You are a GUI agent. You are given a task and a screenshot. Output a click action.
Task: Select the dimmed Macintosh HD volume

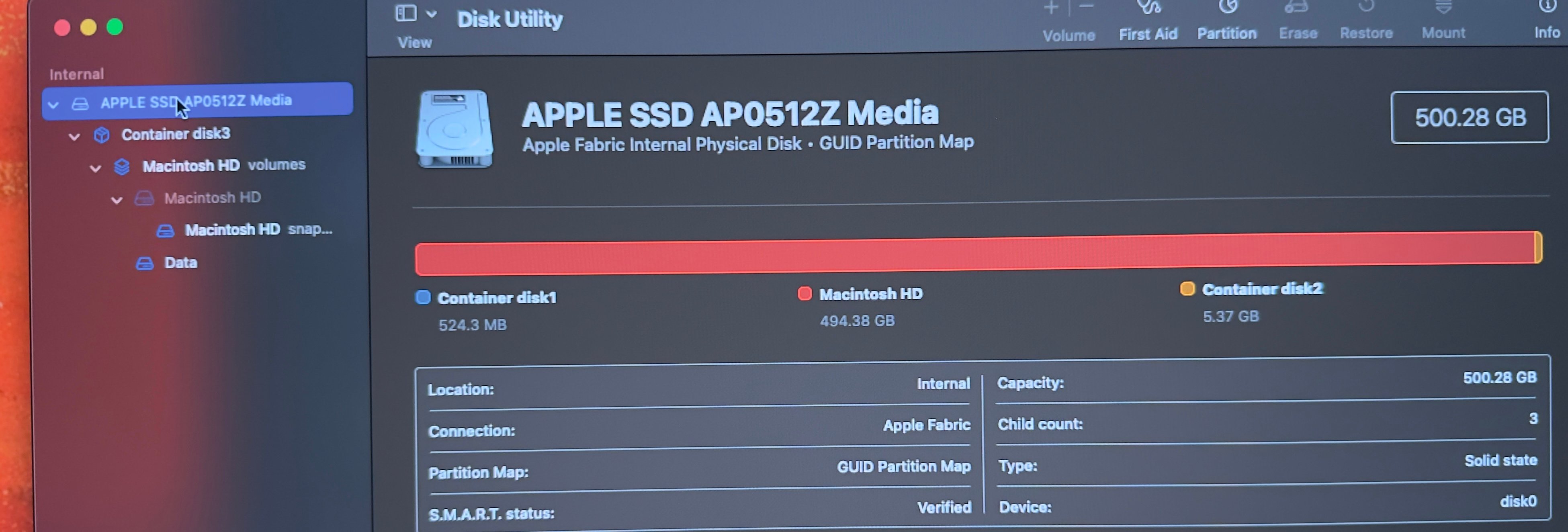pos(213,197)
